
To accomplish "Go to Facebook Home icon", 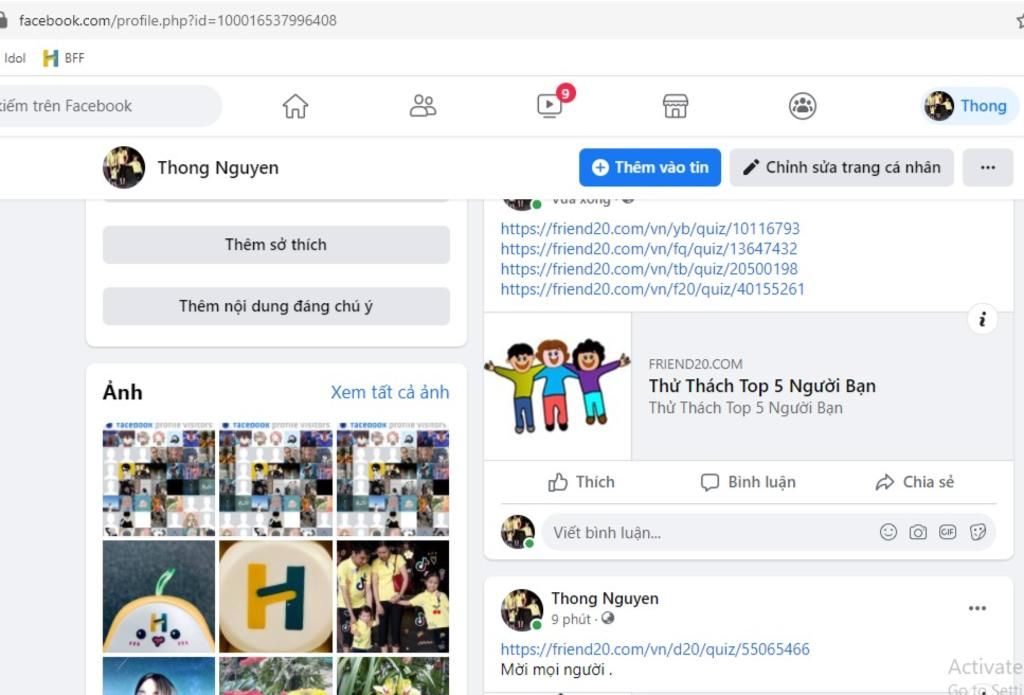I will click(x=295, y=106).
